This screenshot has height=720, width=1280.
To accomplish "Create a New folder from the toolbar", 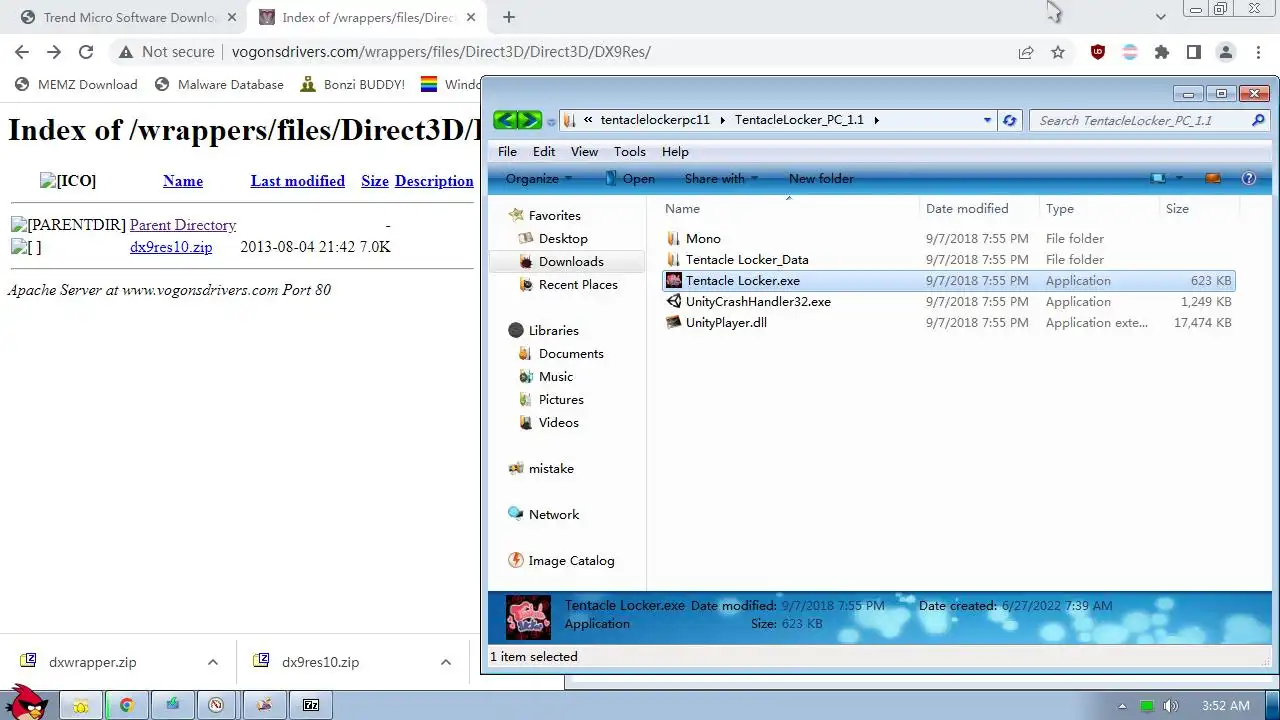I will point(821,179).
